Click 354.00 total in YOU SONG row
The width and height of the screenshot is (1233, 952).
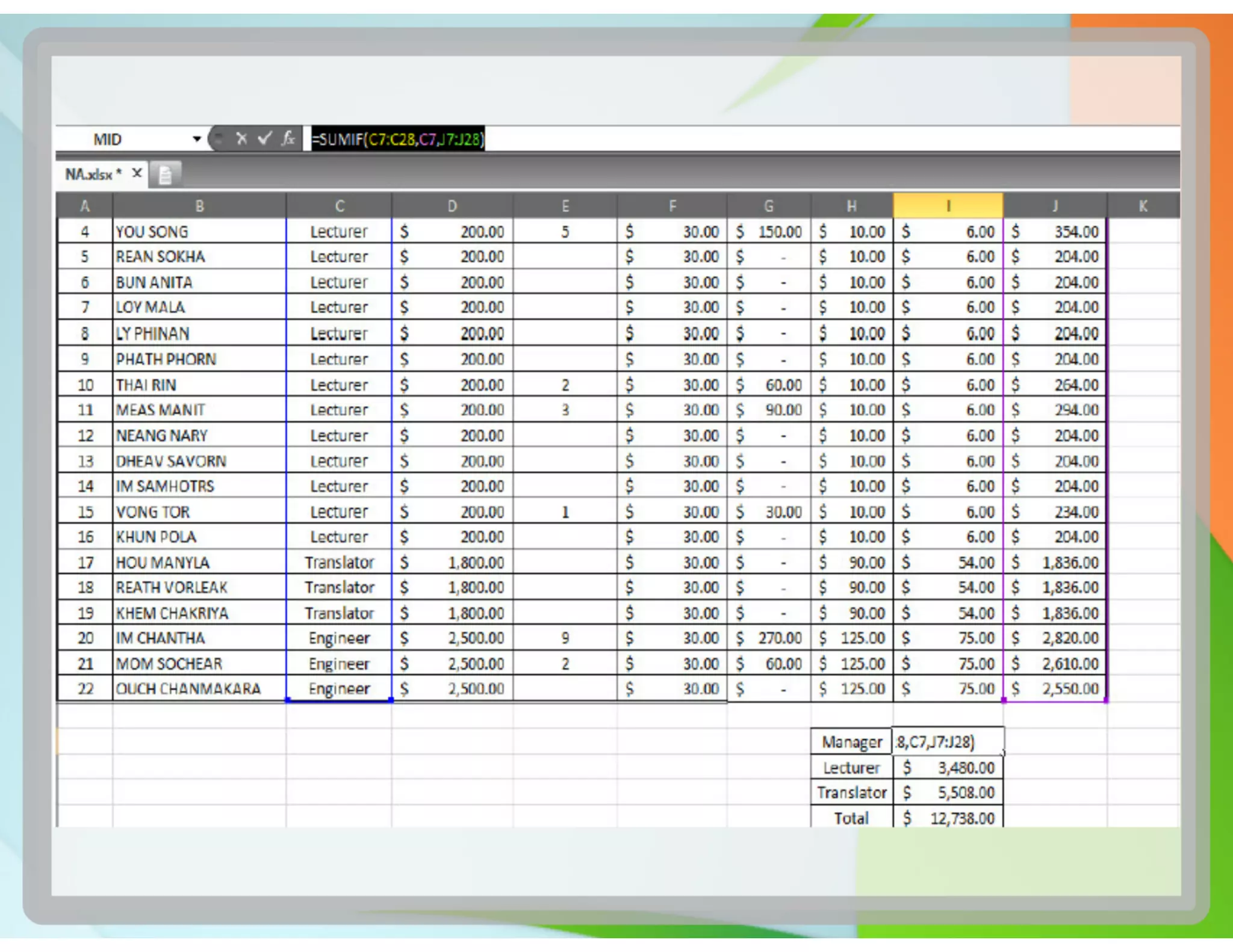click(1055, 232)
